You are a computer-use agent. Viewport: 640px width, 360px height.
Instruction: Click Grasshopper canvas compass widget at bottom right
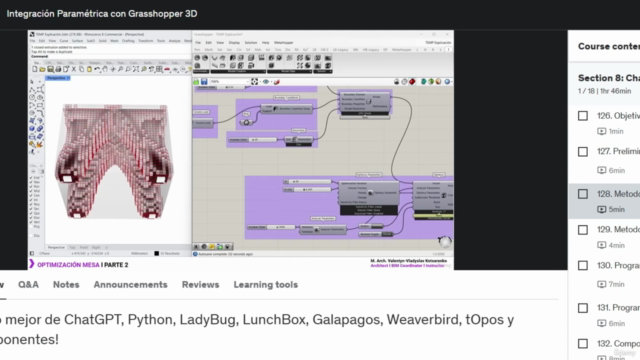tap(445, 242)
